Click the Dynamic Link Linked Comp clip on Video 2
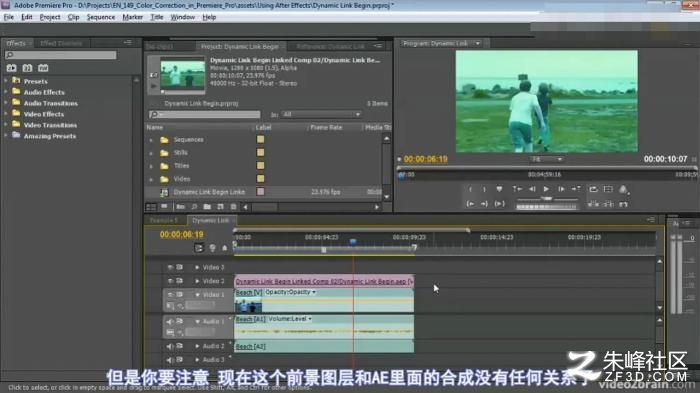Screen dimensions: 700x393 click(324, 281)
